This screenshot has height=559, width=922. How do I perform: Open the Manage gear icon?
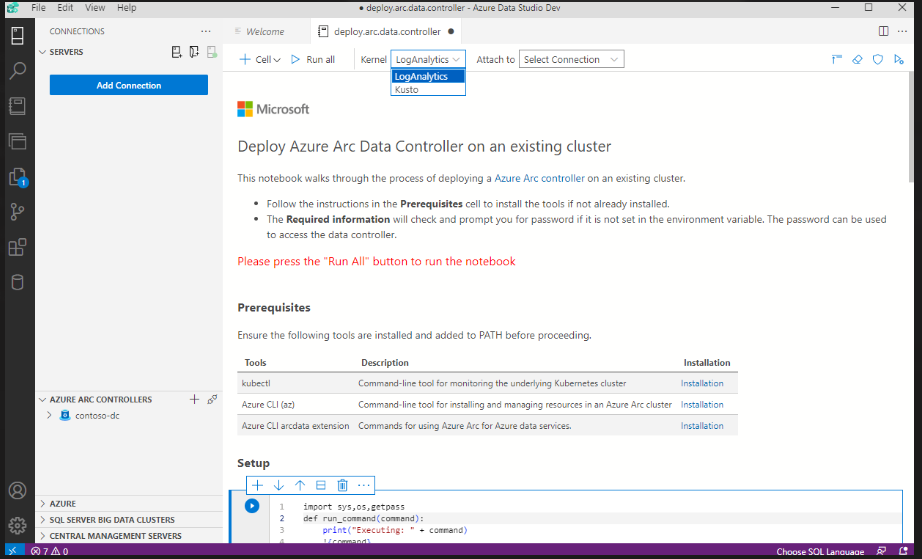(17, 525)
